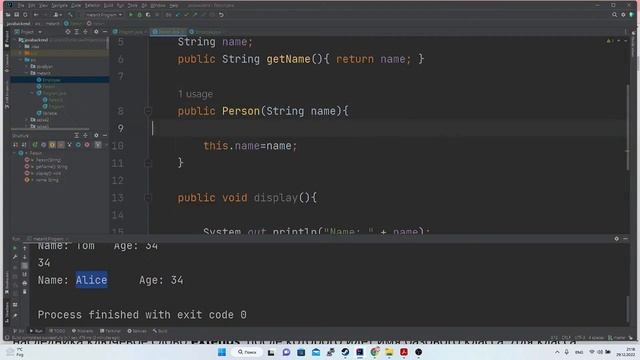Screen dimensions: 640x360
Task: Fold the display method at line 13
Action: pyautogui.click(x=148, y=198)
